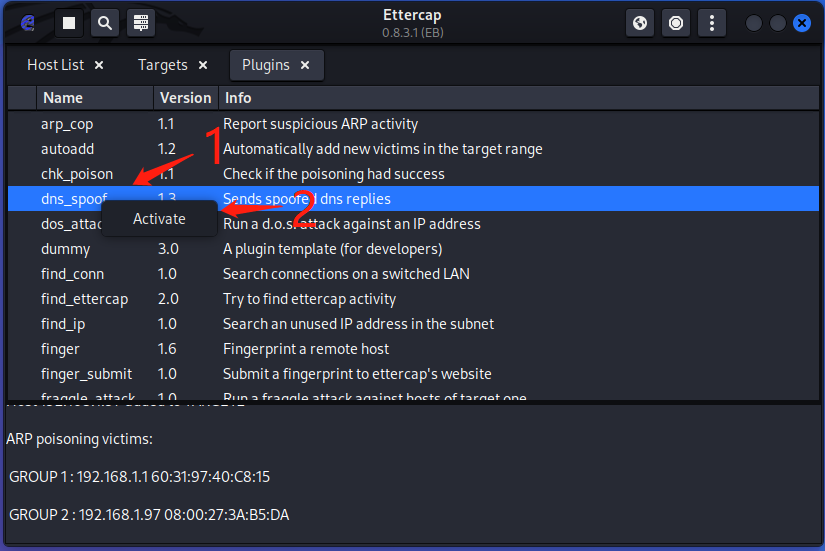The height and width of the screenshot is (551, 825).
Task: Open the MITM menu globe icon
Action: [x=640, y=23]
